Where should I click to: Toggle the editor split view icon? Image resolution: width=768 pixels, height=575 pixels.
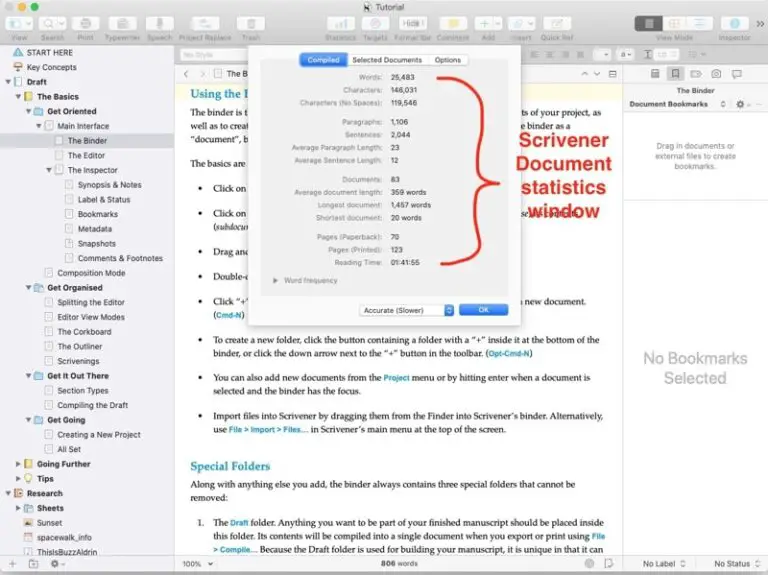[612, 74]
